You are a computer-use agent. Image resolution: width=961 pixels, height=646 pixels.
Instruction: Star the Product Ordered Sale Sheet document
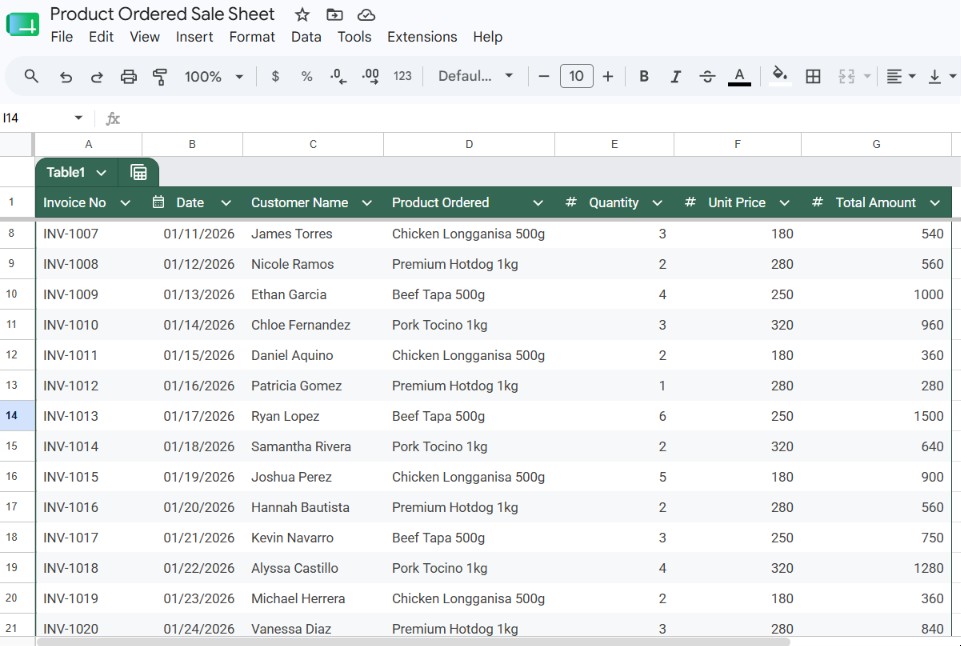[302, 15]
